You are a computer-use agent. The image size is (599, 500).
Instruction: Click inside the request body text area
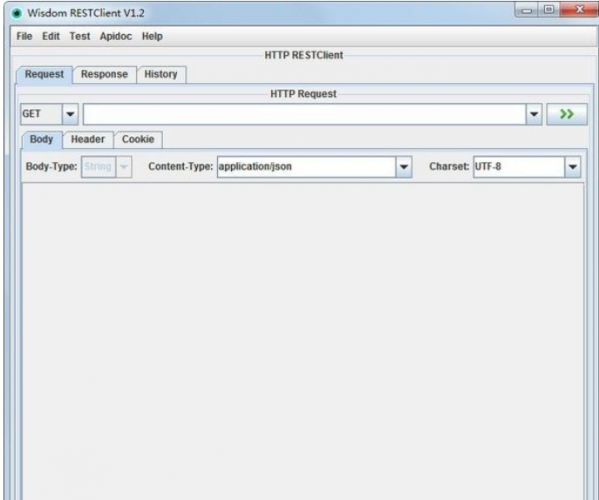tap(303, 340)
